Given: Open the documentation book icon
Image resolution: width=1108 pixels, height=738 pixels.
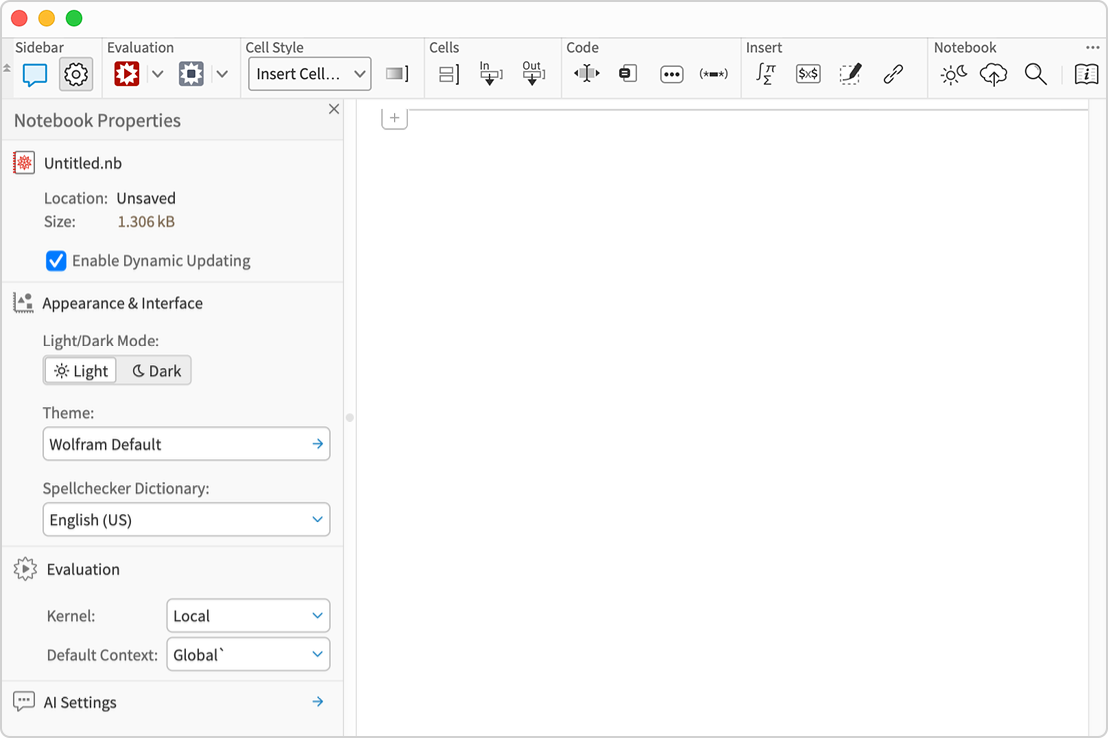Looking at the screenshot, I should [x=1086, y=74].
